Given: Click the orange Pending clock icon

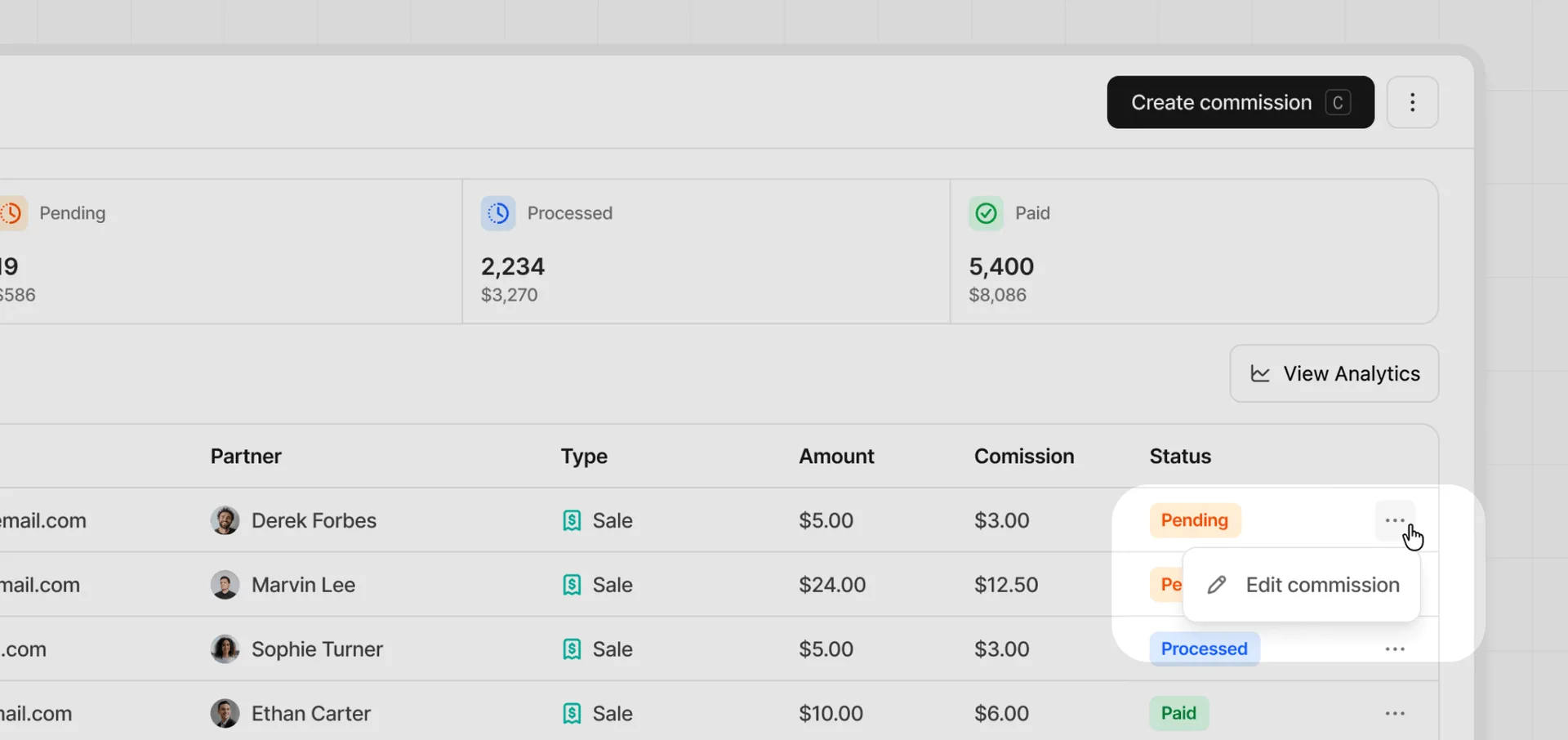Looking at the screenshot, I should (11, 213).
